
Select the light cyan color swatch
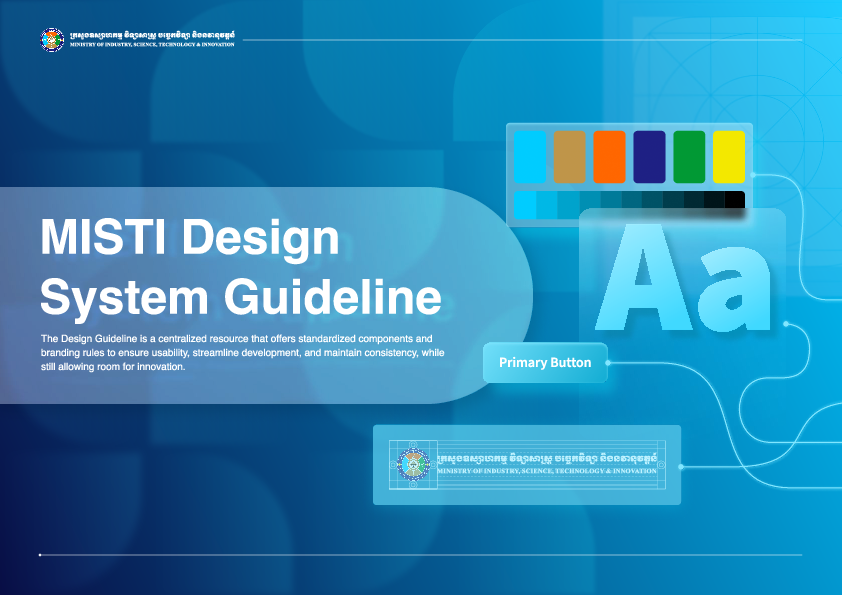(x=529, y=157)
